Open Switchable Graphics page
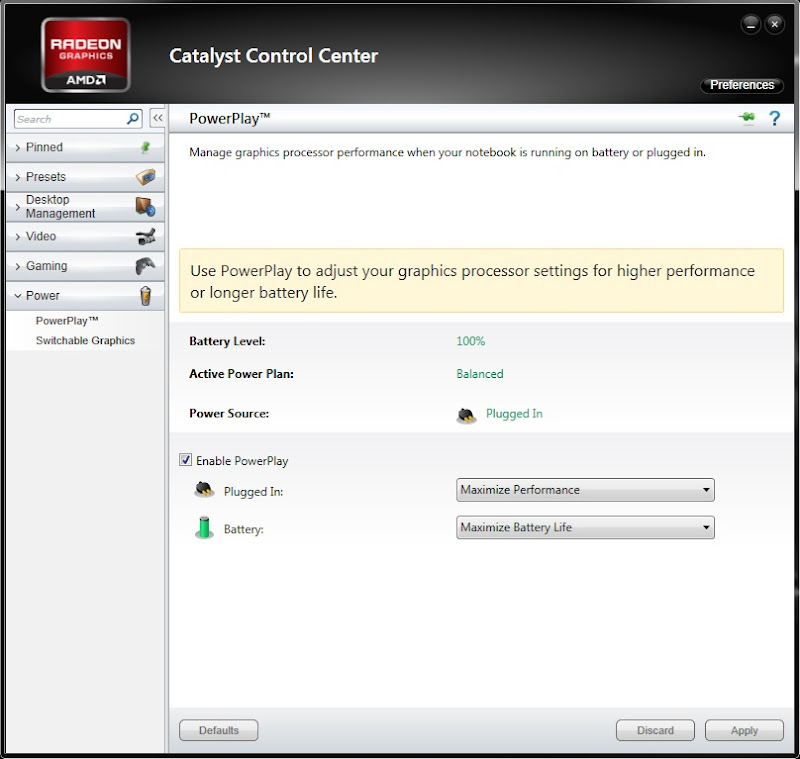The image size is (800, 759). 85,340
